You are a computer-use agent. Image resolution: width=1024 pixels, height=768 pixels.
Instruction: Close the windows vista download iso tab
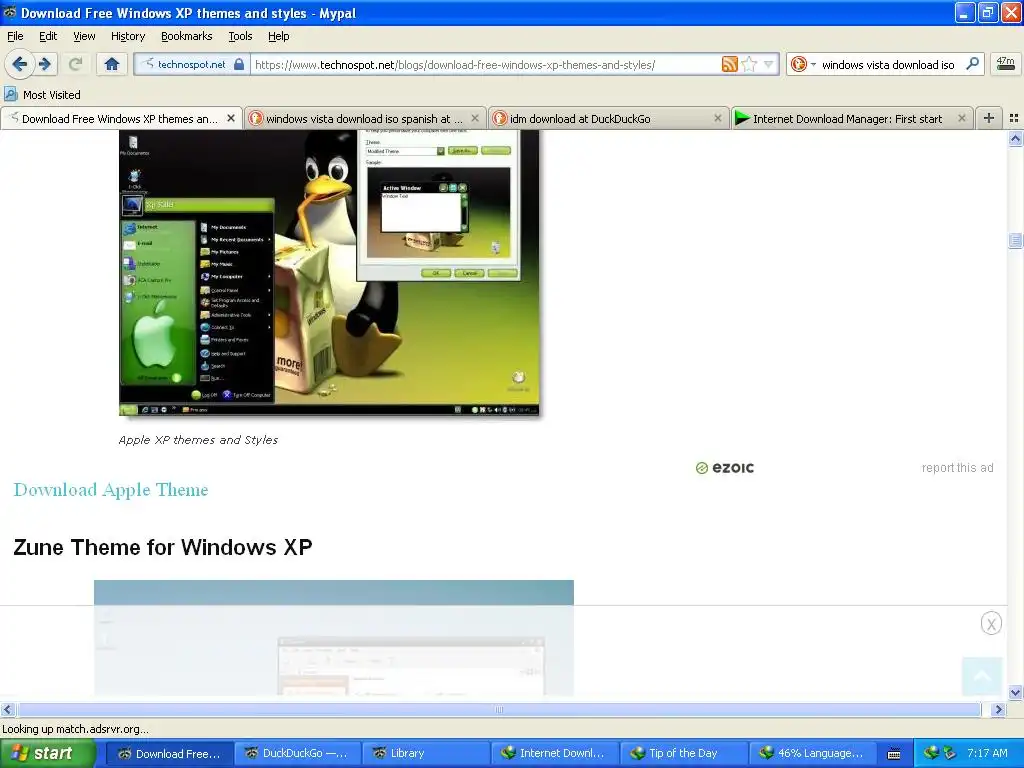[475, 118]
